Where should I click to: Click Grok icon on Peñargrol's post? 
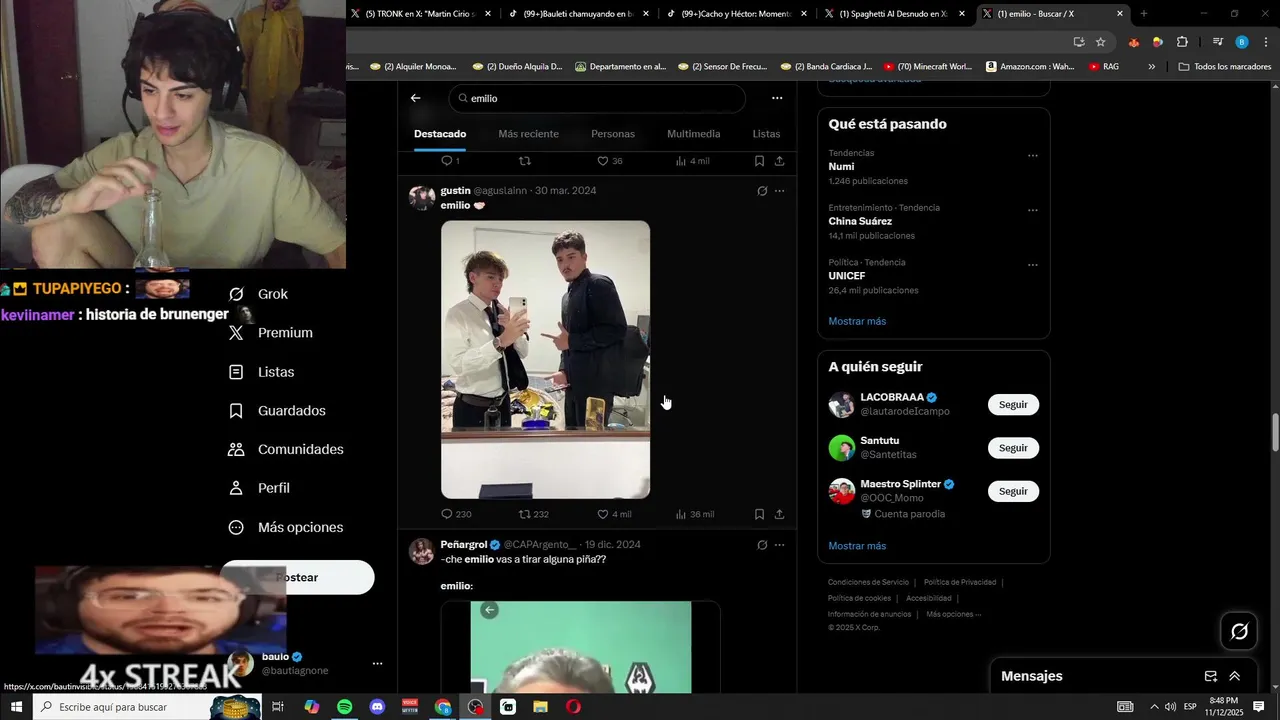tap(762, 545)
